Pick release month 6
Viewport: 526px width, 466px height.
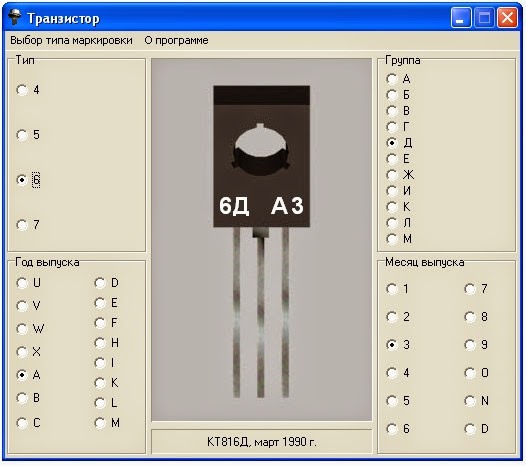pyautogui.click(x=392, y=429)
